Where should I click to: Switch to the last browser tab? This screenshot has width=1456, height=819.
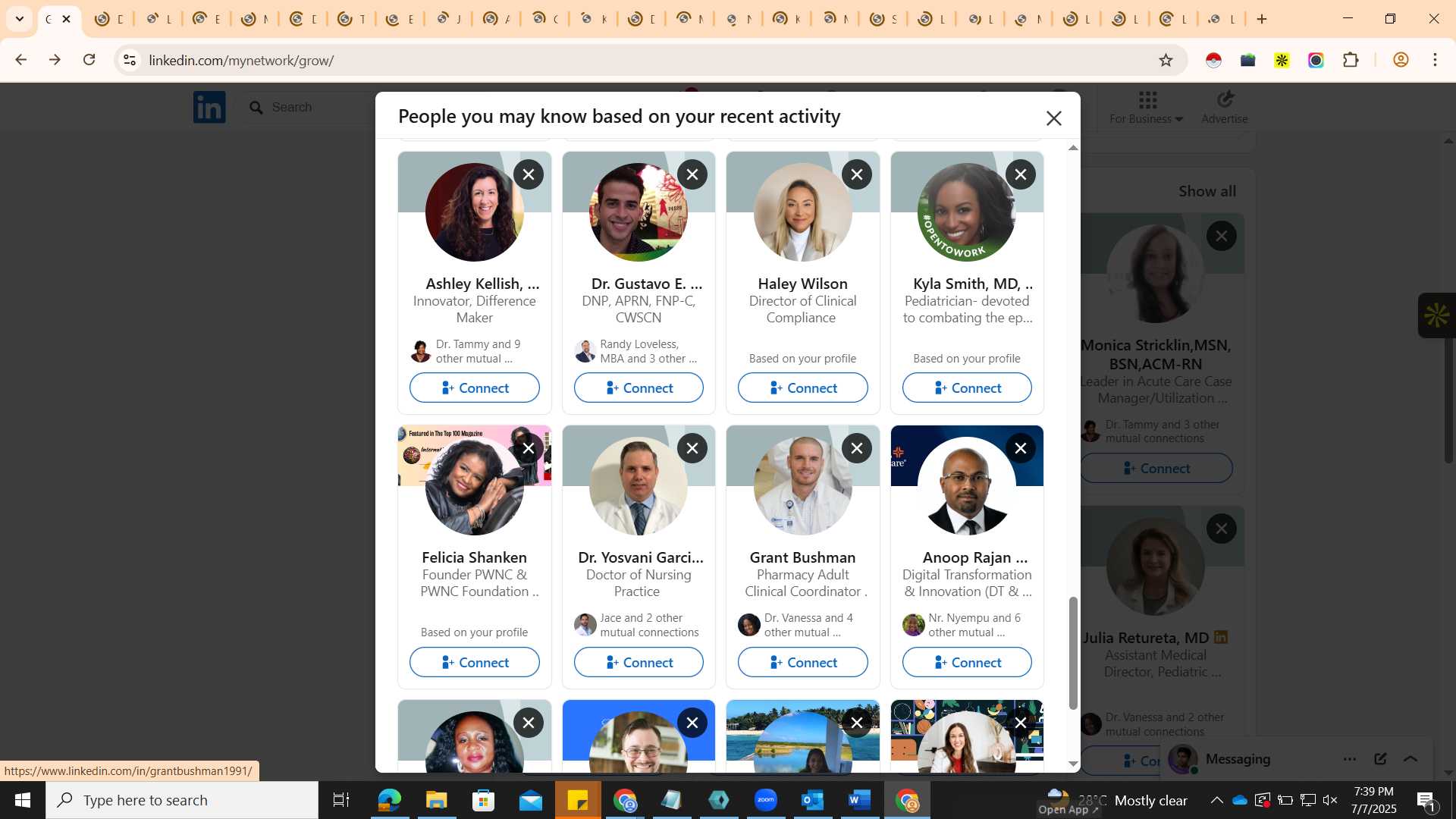point(1221,19)
